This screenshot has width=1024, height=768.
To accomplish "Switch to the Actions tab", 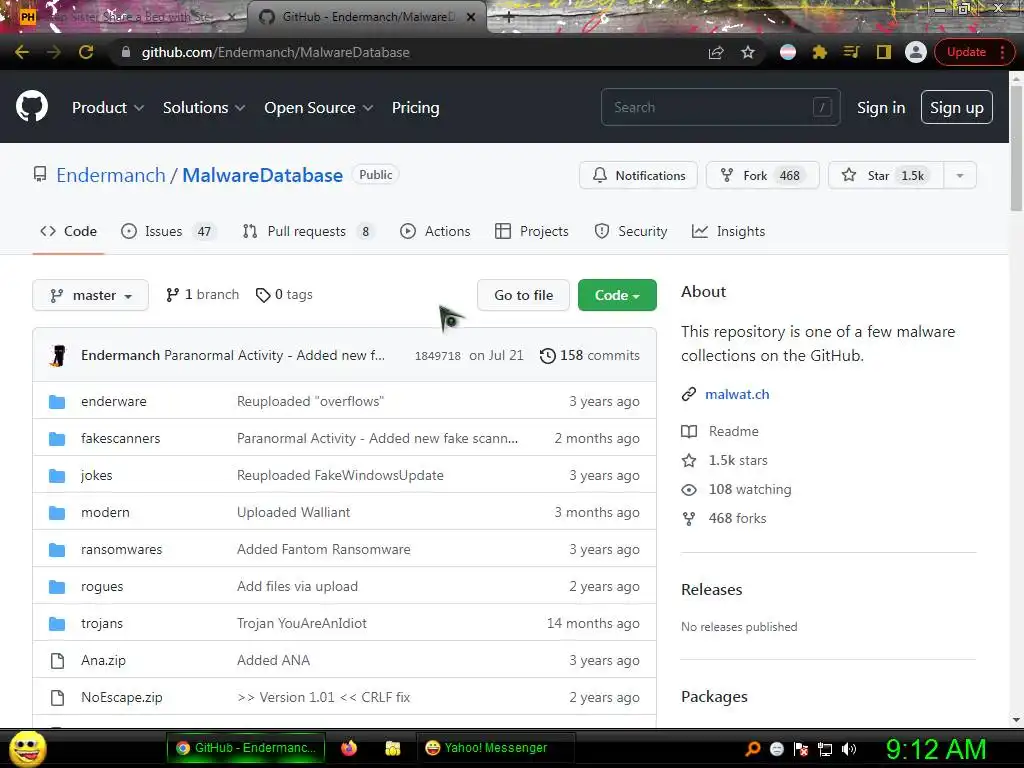I will pyautogui.click(x=435, y=231).
